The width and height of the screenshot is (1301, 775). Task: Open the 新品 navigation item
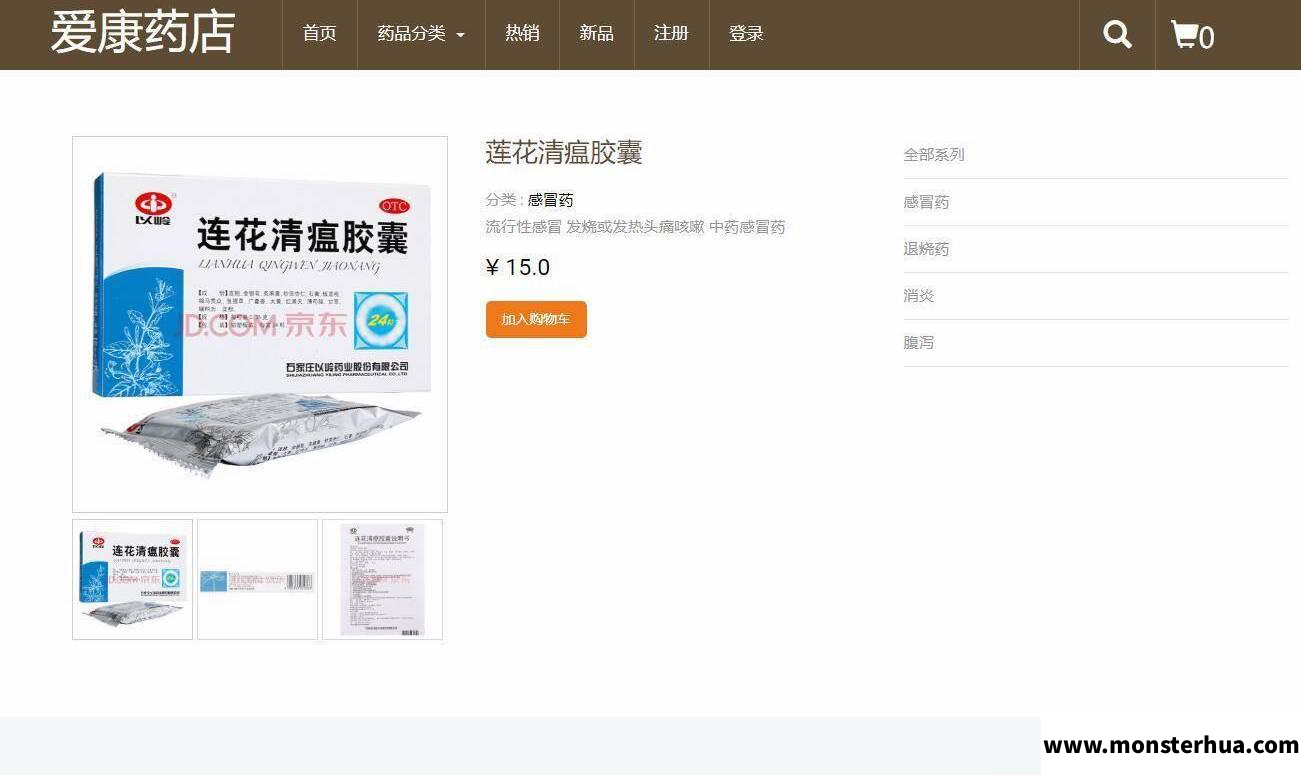pyautogui.click(x=597, y=34)
